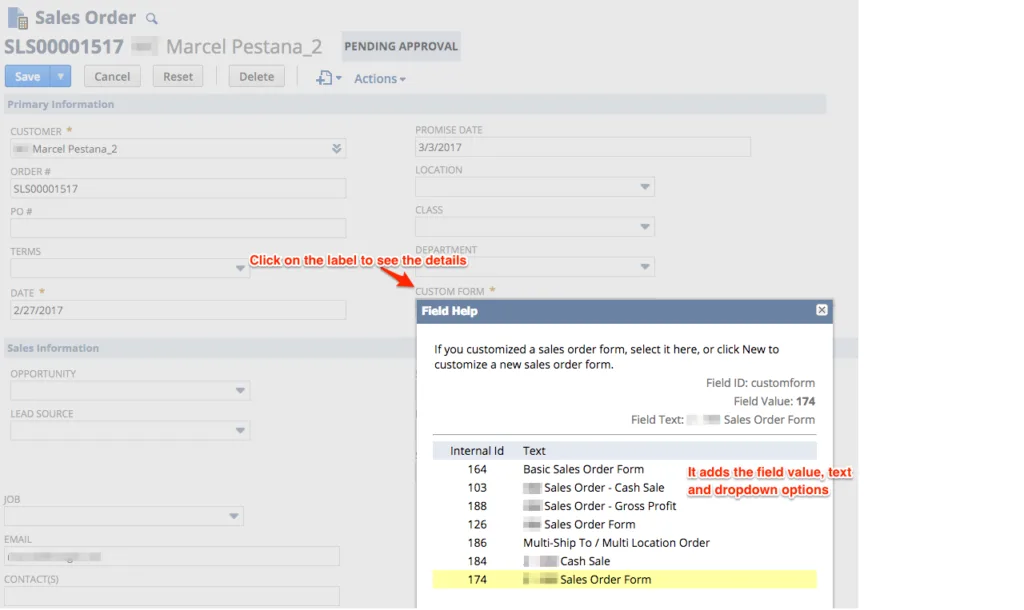Open the Lead Source dropdown

[130, 430]
